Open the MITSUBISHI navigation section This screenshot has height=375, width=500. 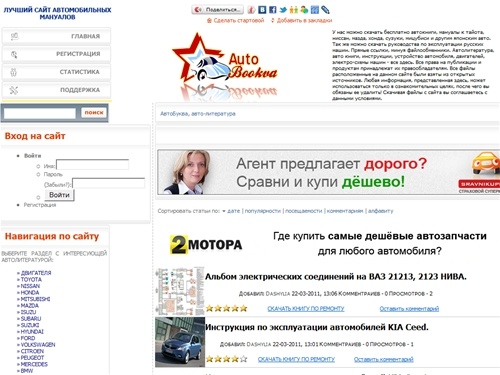pyautogui.click(x=36, y=299)
